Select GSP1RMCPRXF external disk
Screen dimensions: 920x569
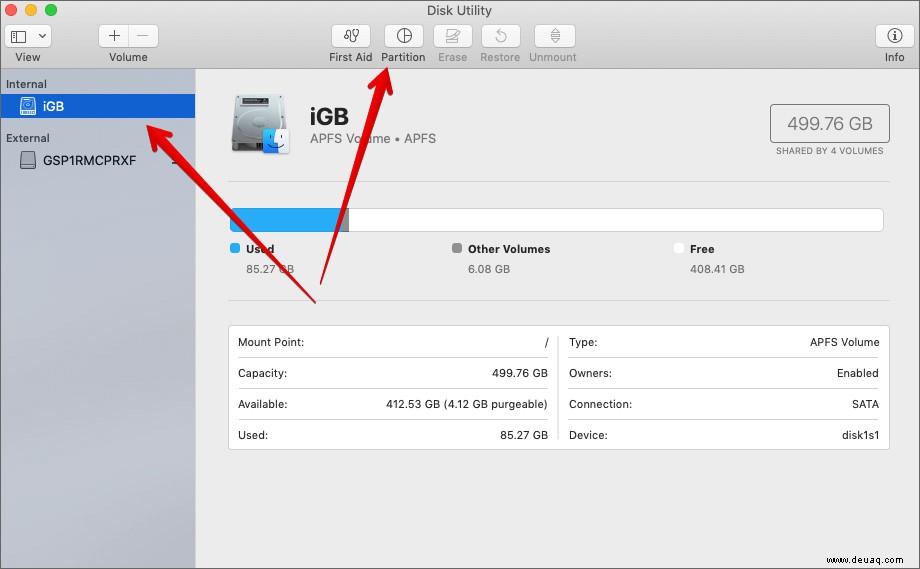pos(97,160)
